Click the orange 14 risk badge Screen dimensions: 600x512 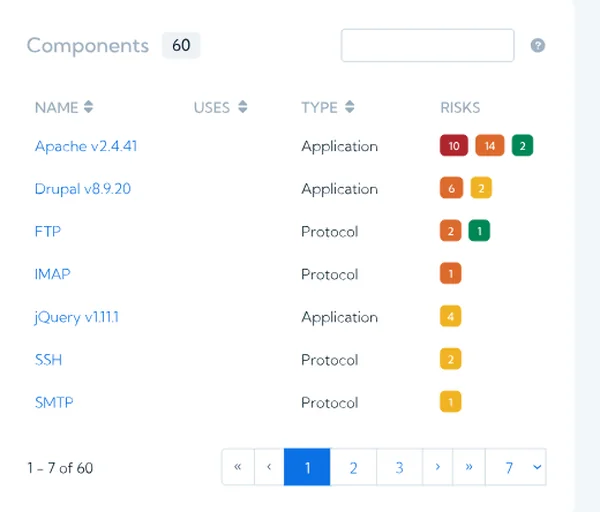pyautogui.click(x=490, y=145)
